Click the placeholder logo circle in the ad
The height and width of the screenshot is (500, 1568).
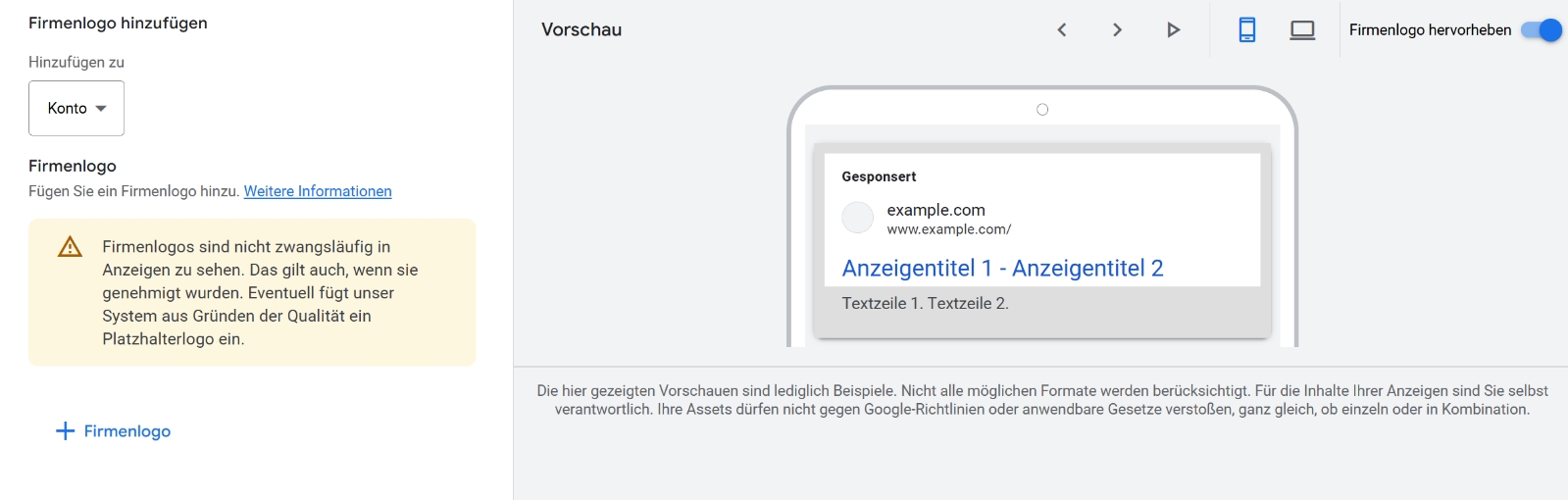click(858, 218)
